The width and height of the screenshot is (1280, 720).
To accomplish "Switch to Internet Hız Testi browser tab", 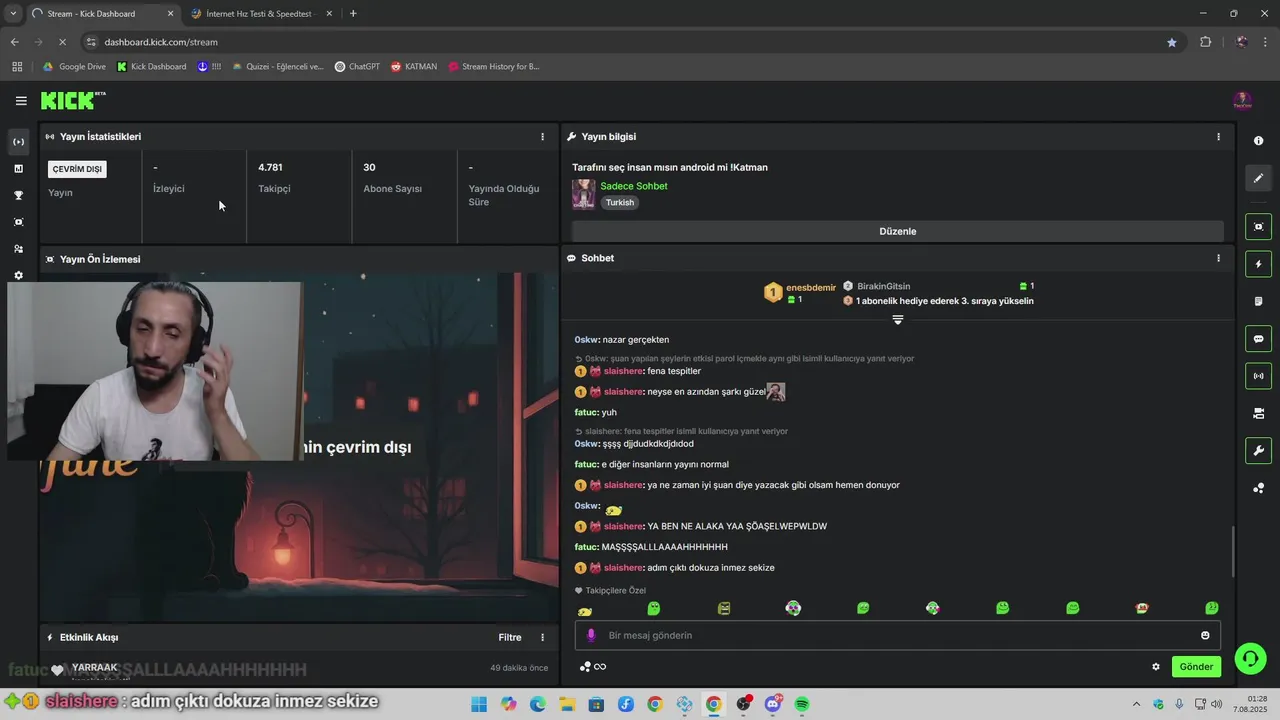I will (x=259, y=14).
